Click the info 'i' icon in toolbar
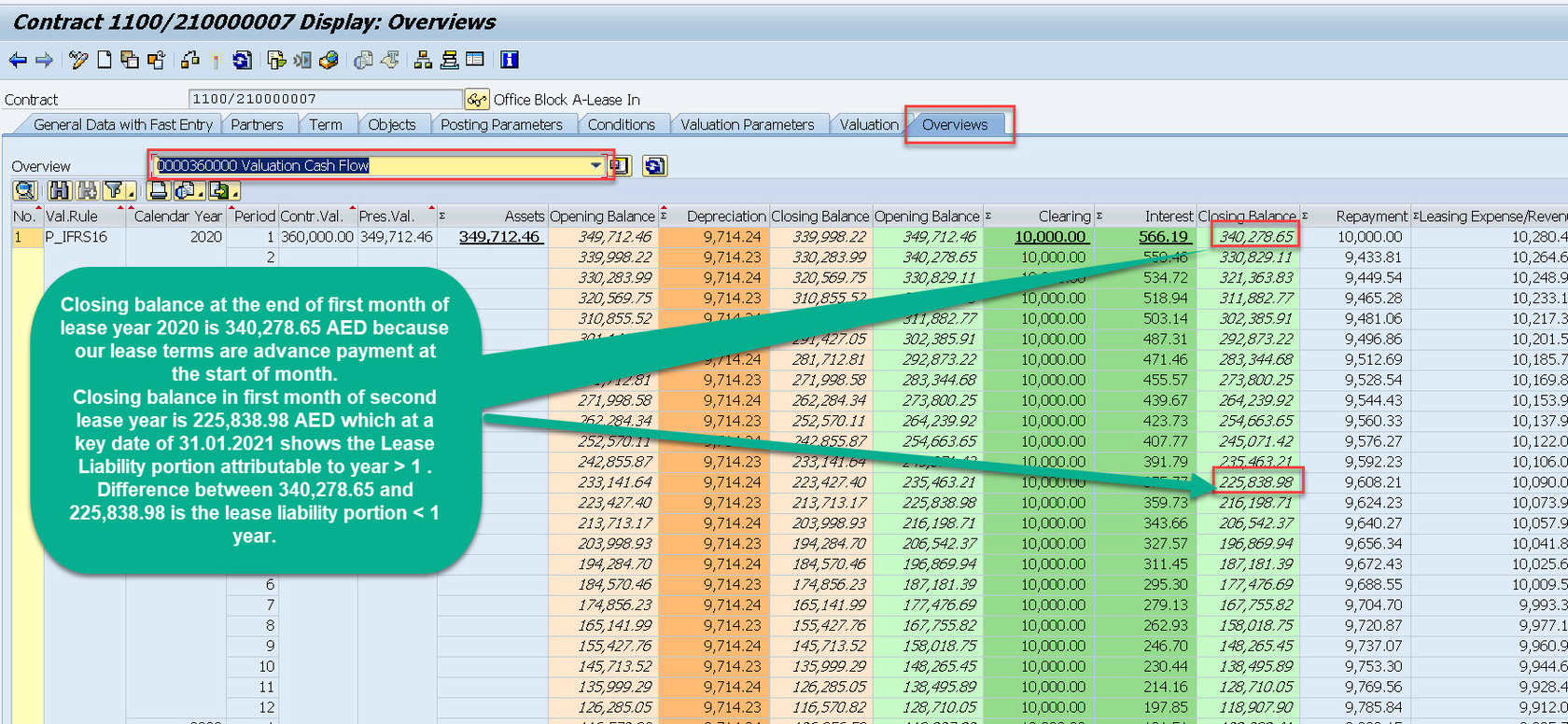The image size is (1568, 724). coord(510,61)
